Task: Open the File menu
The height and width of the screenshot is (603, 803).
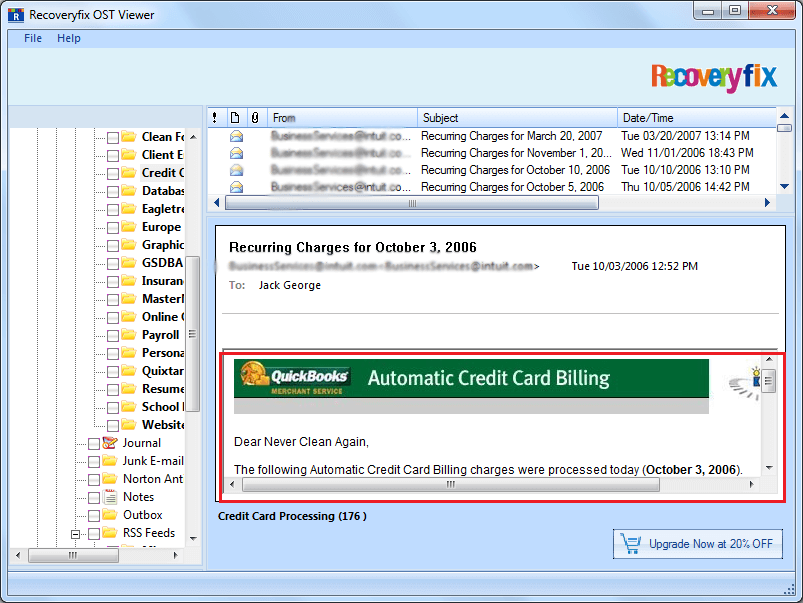Action: [33, 38]
